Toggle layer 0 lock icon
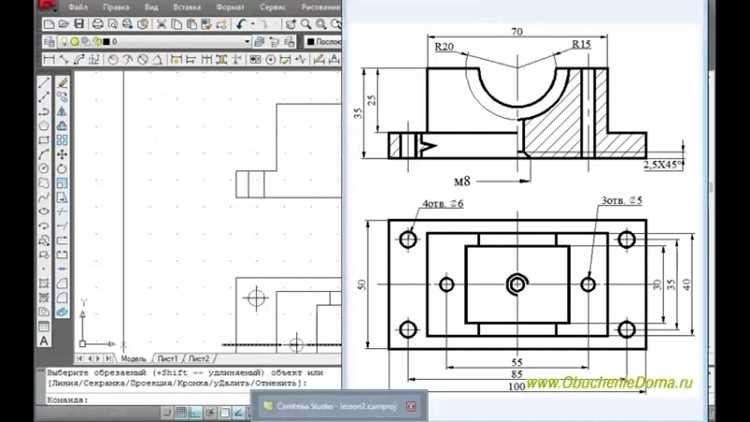 (97, 42)
